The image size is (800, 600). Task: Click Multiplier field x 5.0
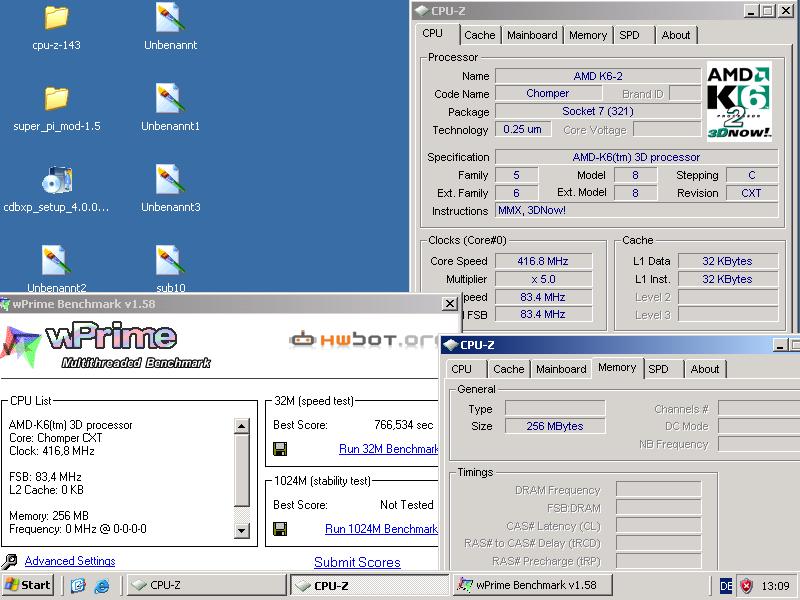tap(543, 280)
